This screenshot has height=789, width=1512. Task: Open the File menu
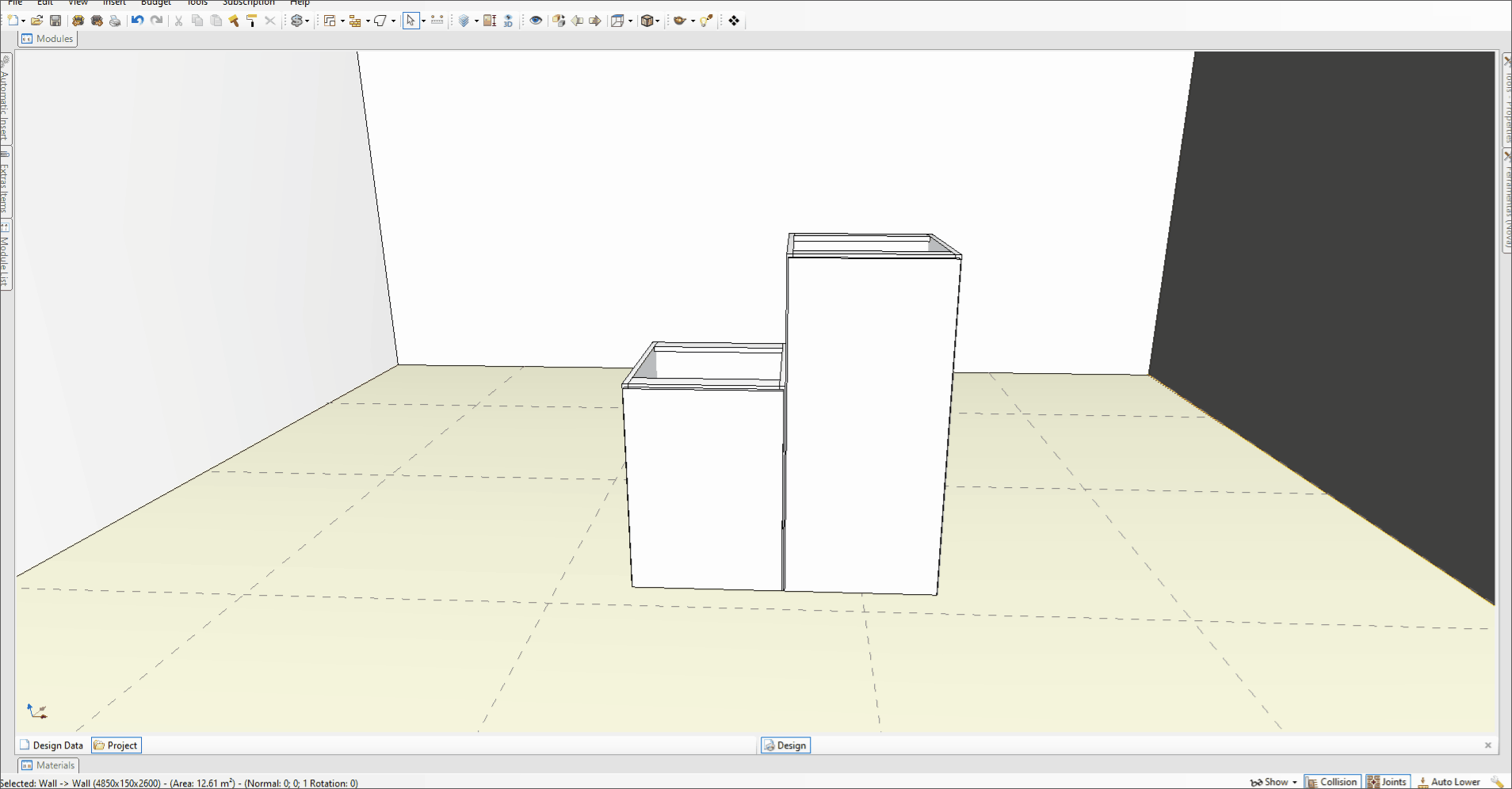[x=15, y=2]
